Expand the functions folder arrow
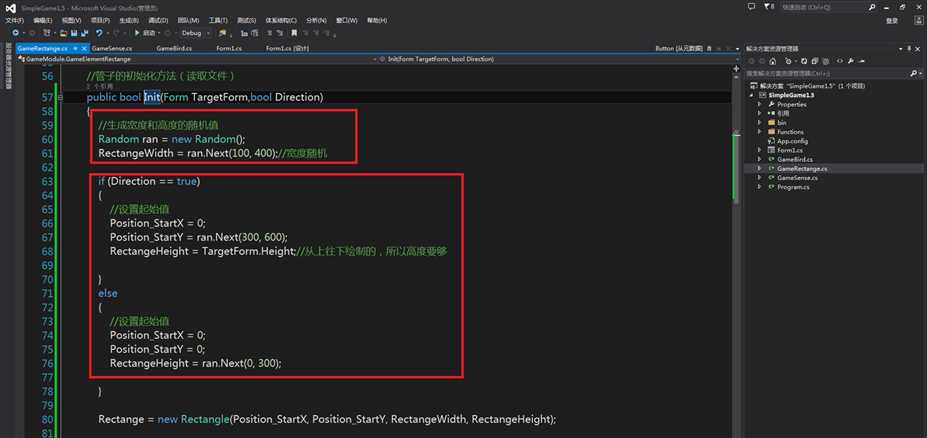The height and width of the screenshot is (438, 927). coord(760,132)
